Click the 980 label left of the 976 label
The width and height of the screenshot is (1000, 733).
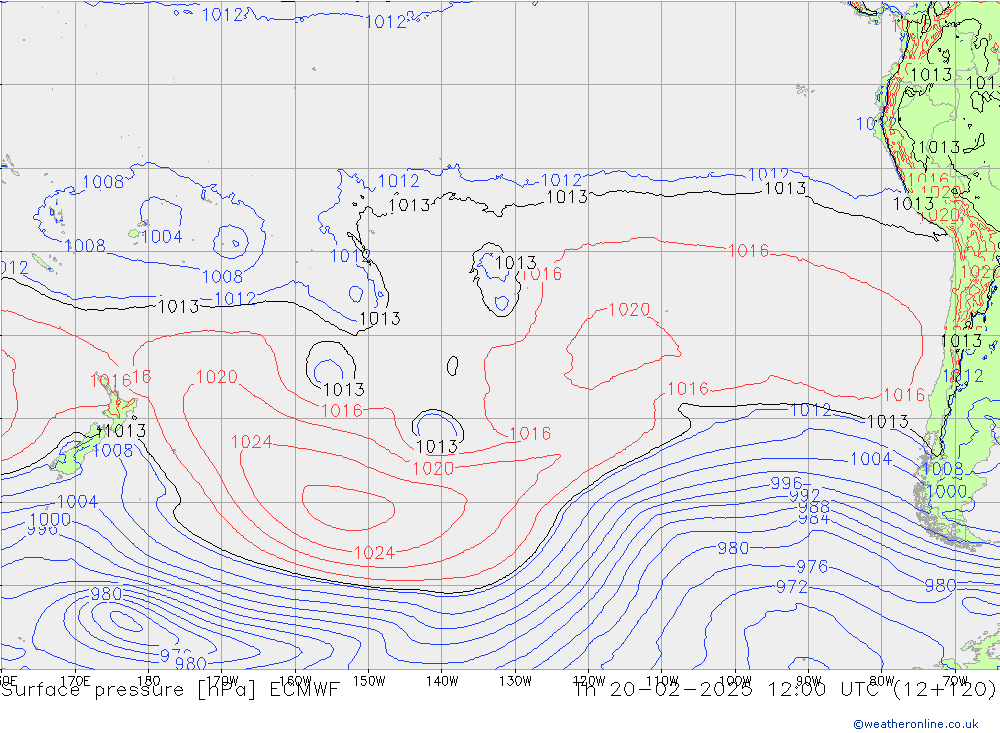pos(733,548)
